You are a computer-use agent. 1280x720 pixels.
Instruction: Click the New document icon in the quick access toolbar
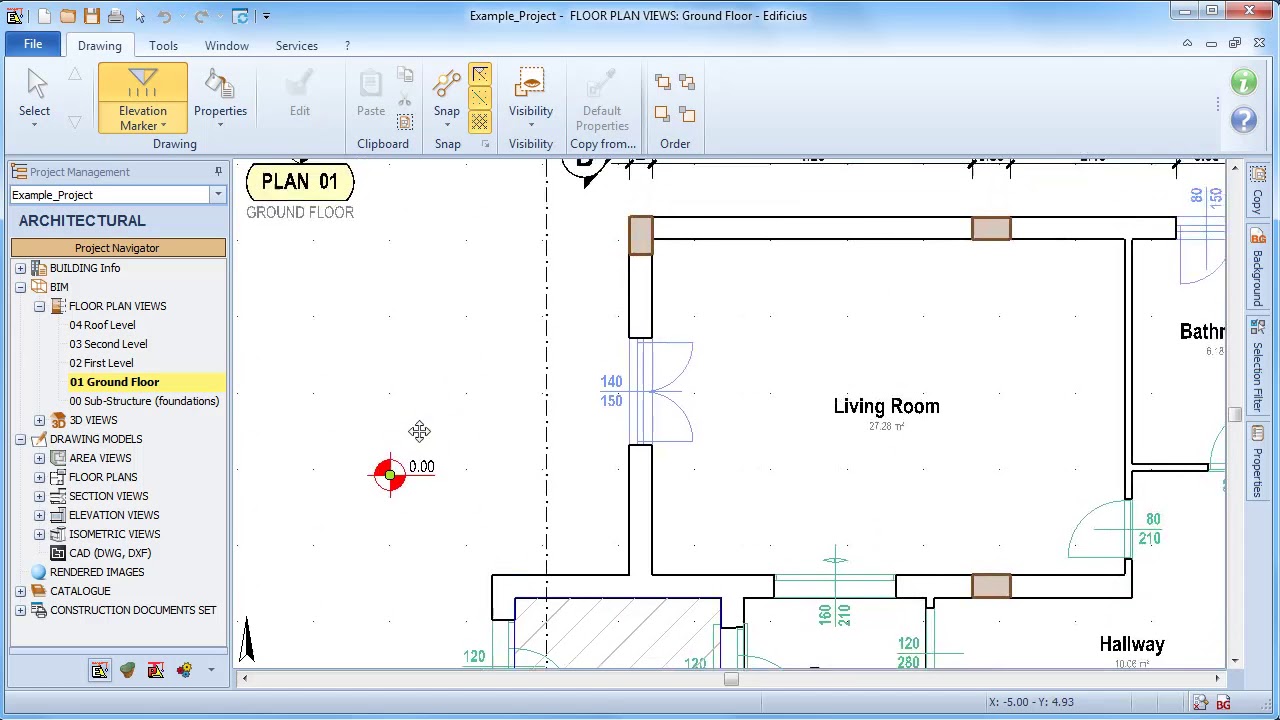click(44, 16)
